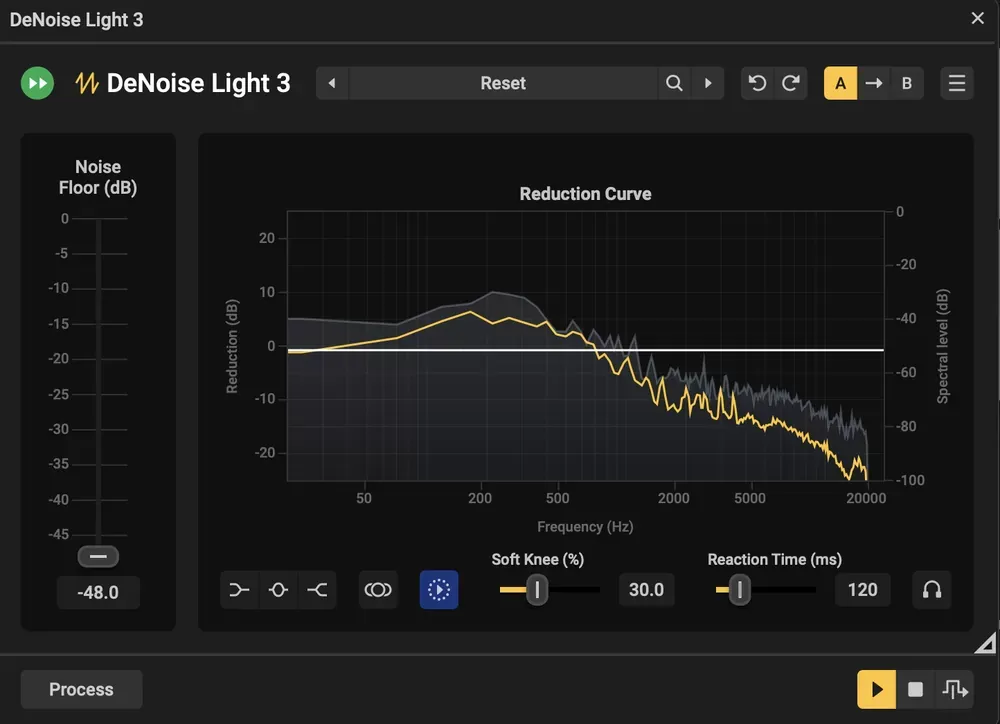Click the Reaction Time slider handle
This screenshot has width=1000, height=724.
coord(740,590)
